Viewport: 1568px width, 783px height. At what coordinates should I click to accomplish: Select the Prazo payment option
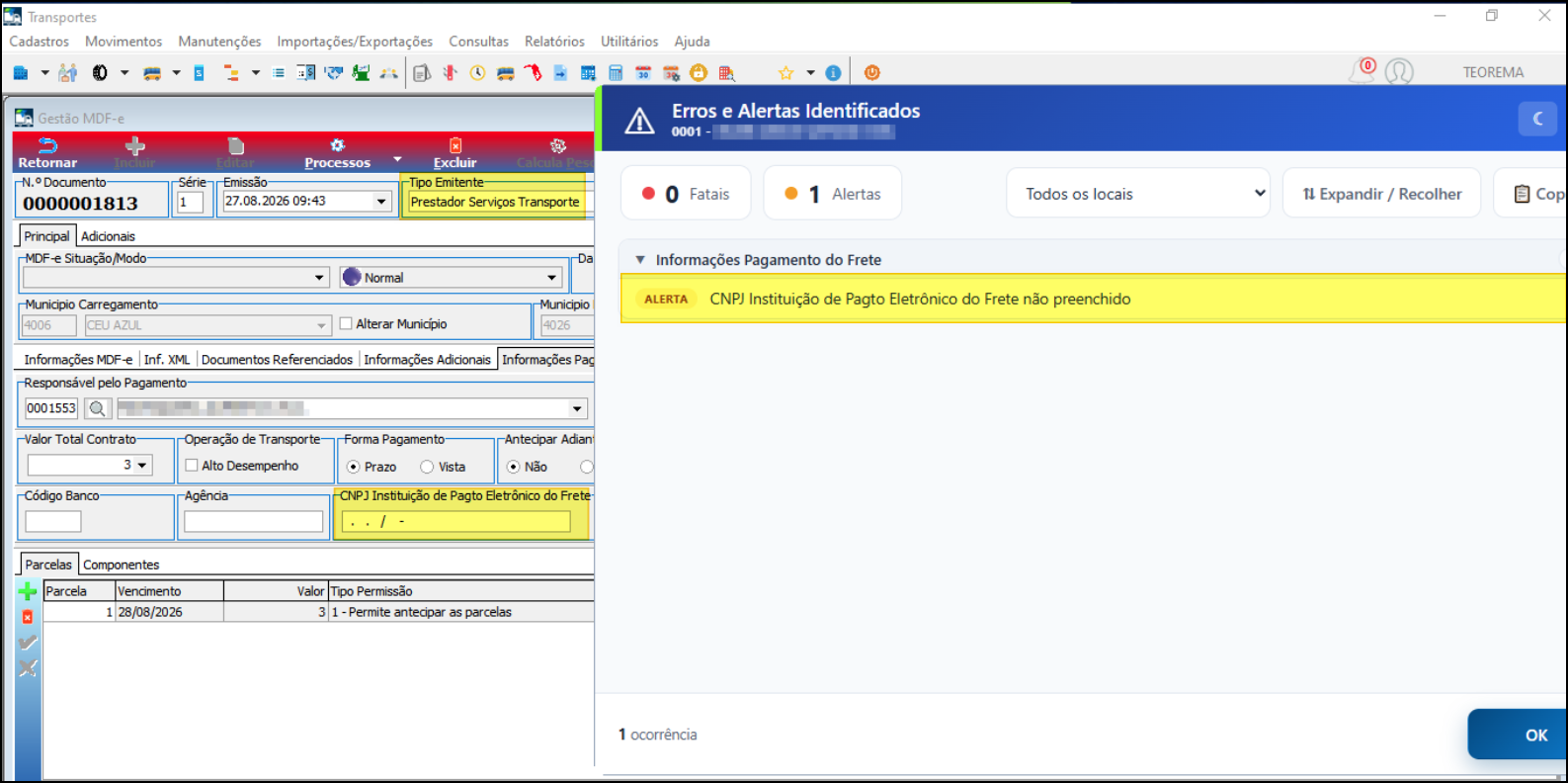click(354, 467)
